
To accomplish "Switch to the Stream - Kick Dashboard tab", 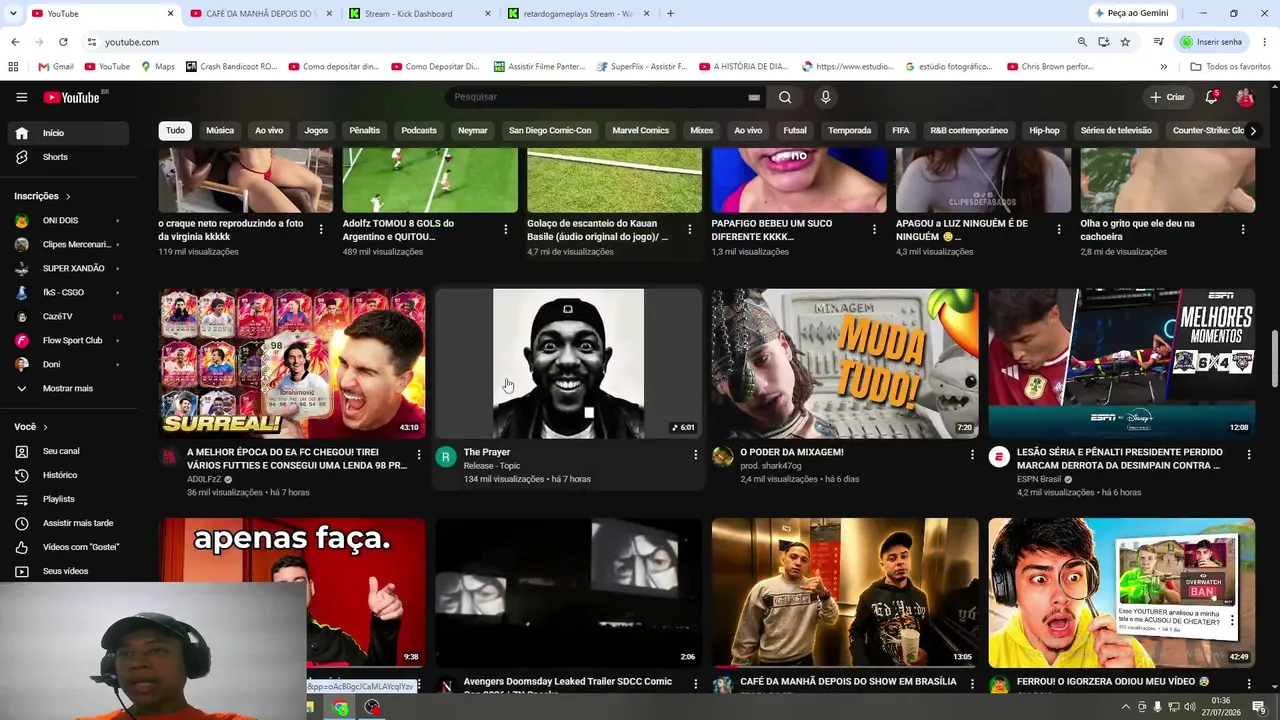I will 419,14.
